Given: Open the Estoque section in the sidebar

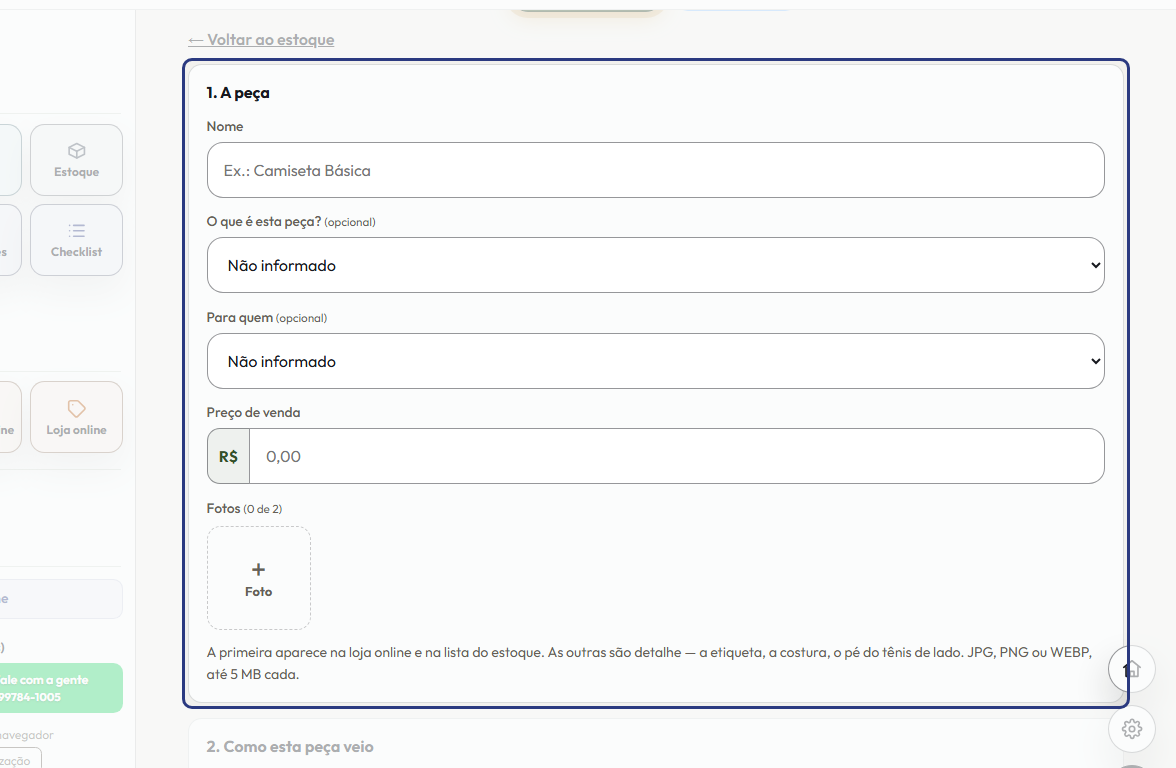Looking at the screenshot, I should click(x=76, y=160).
